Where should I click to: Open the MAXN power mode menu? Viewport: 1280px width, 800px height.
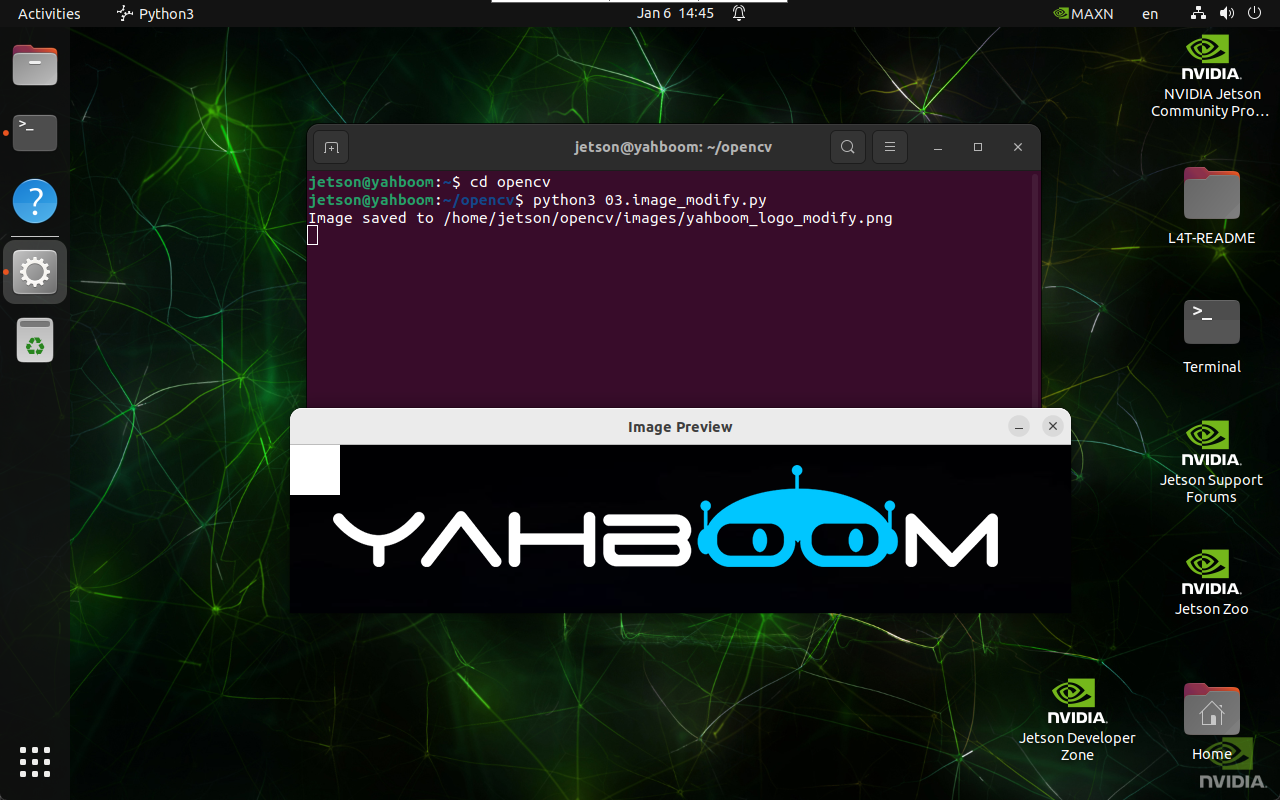pyautogui.click(x=1083, y=14)
